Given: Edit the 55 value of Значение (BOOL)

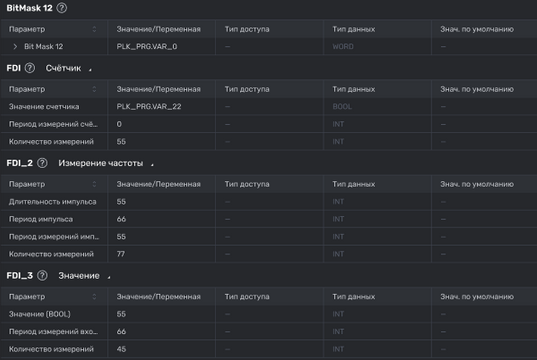Looking at the screenshot, I should (x=162, y=314).
